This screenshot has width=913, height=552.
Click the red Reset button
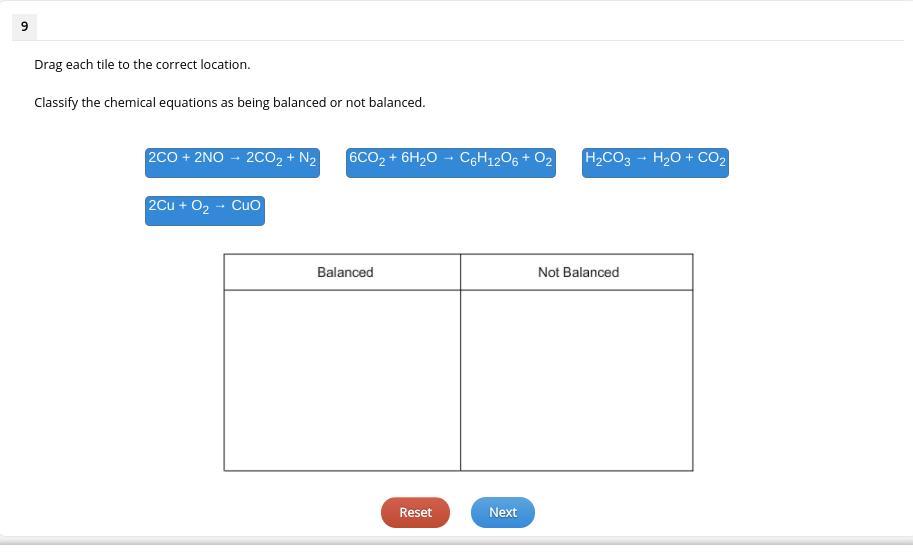click(415, 512)
